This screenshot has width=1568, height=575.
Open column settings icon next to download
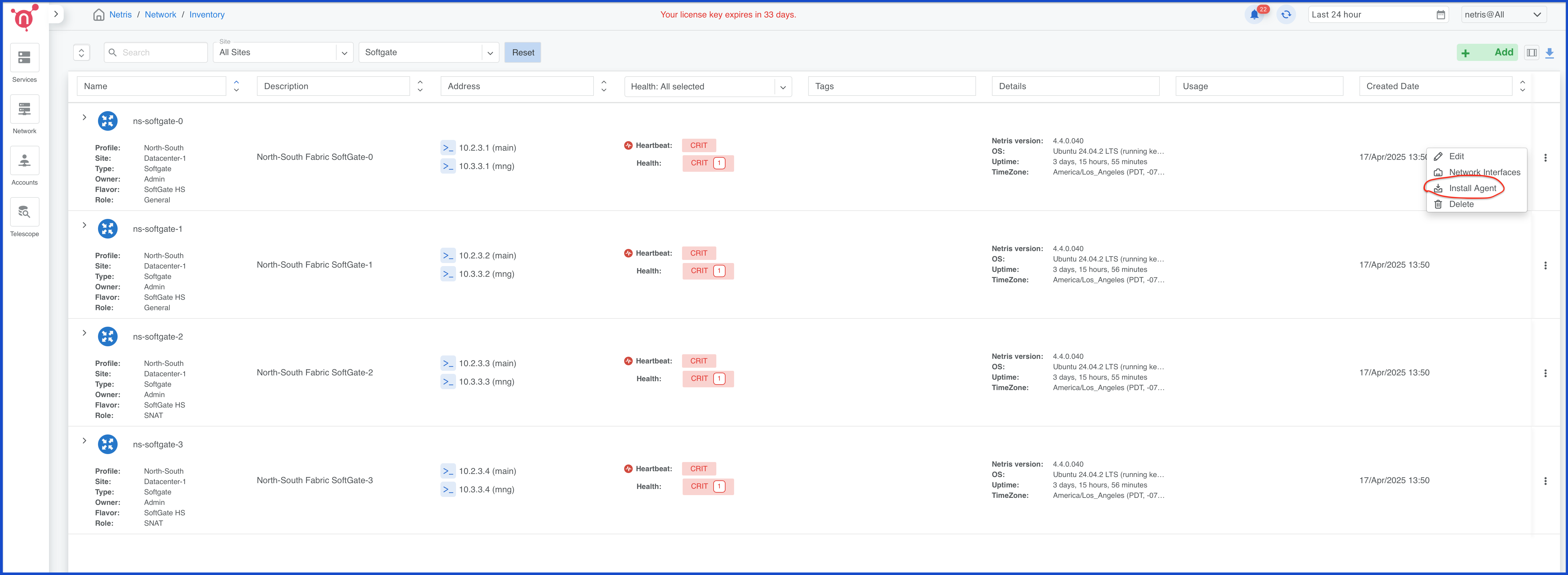point(1532,53)
